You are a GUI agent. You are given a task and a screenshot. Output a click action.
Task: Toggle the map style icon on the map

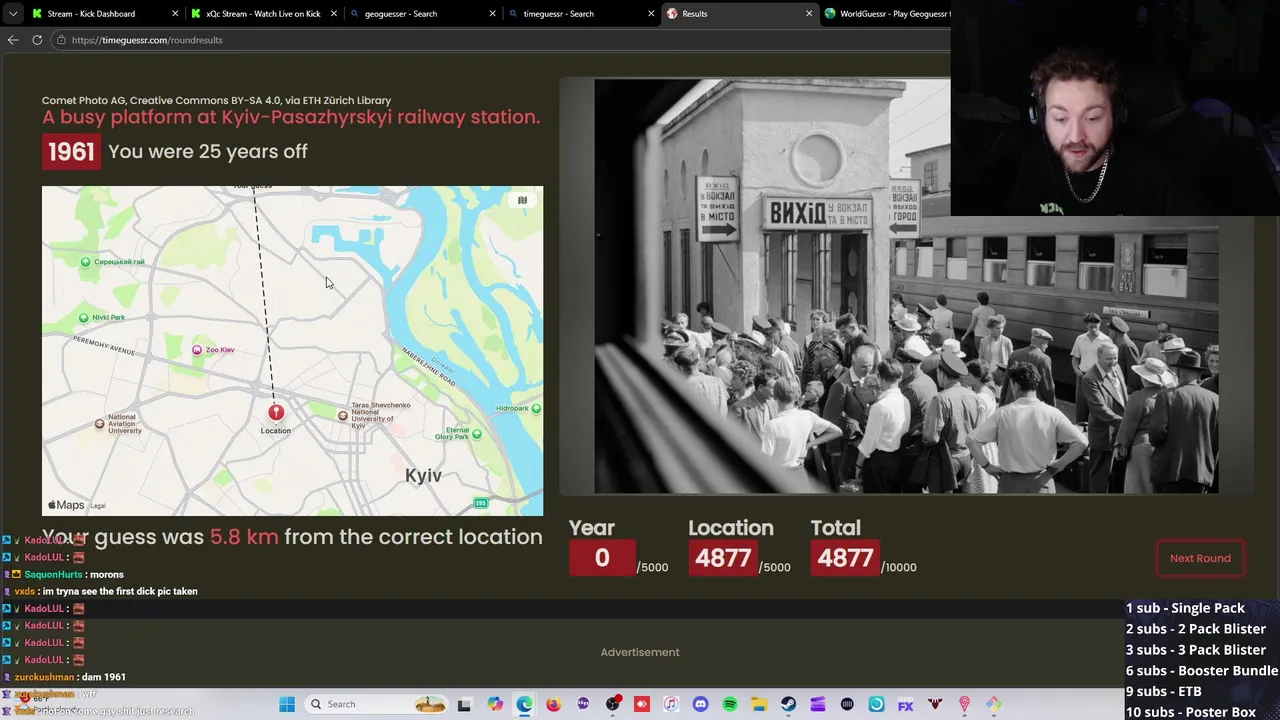(x=522, y=200)
